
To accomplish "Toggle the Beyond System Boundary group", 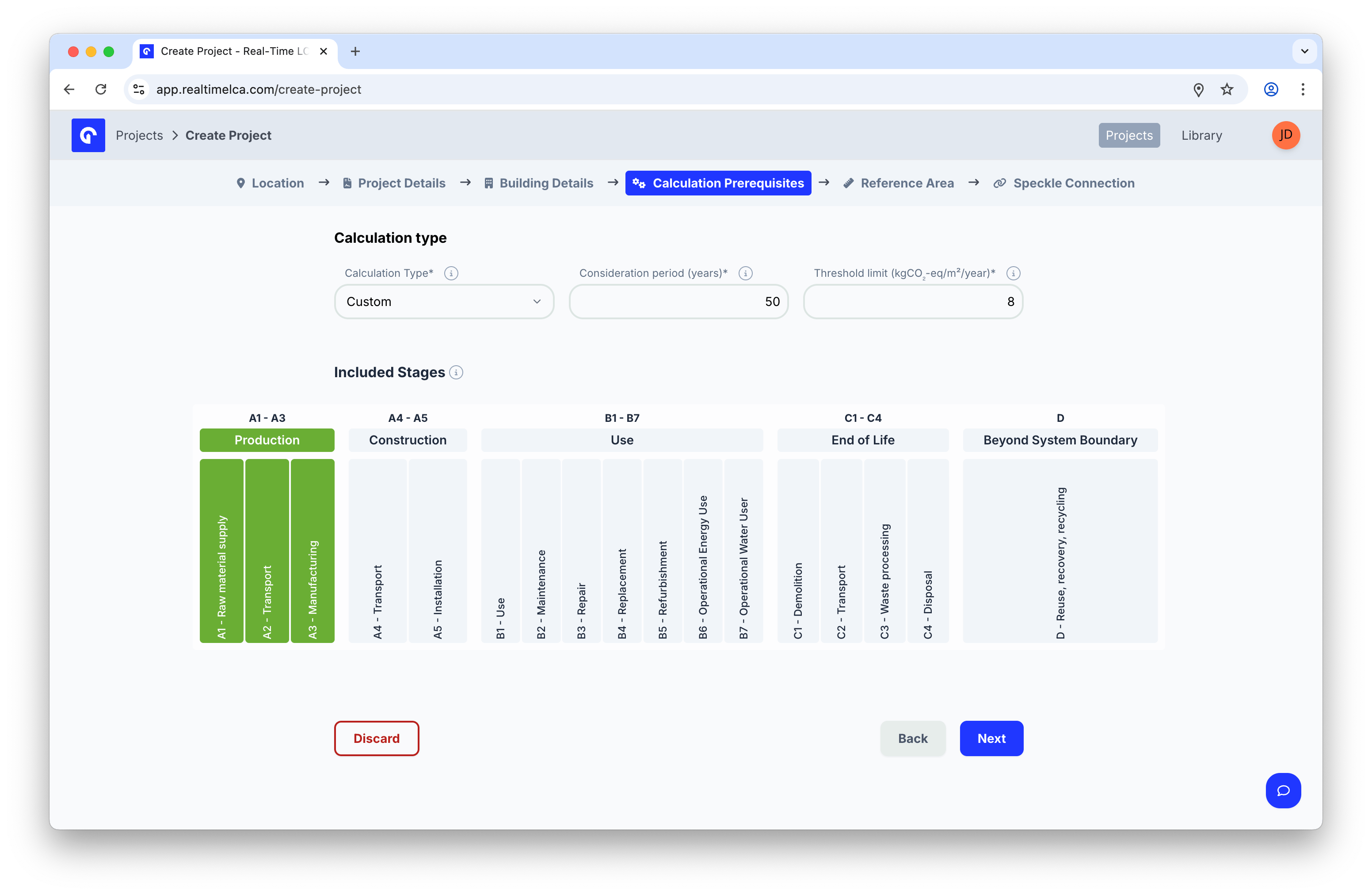I will (1060, 440).
